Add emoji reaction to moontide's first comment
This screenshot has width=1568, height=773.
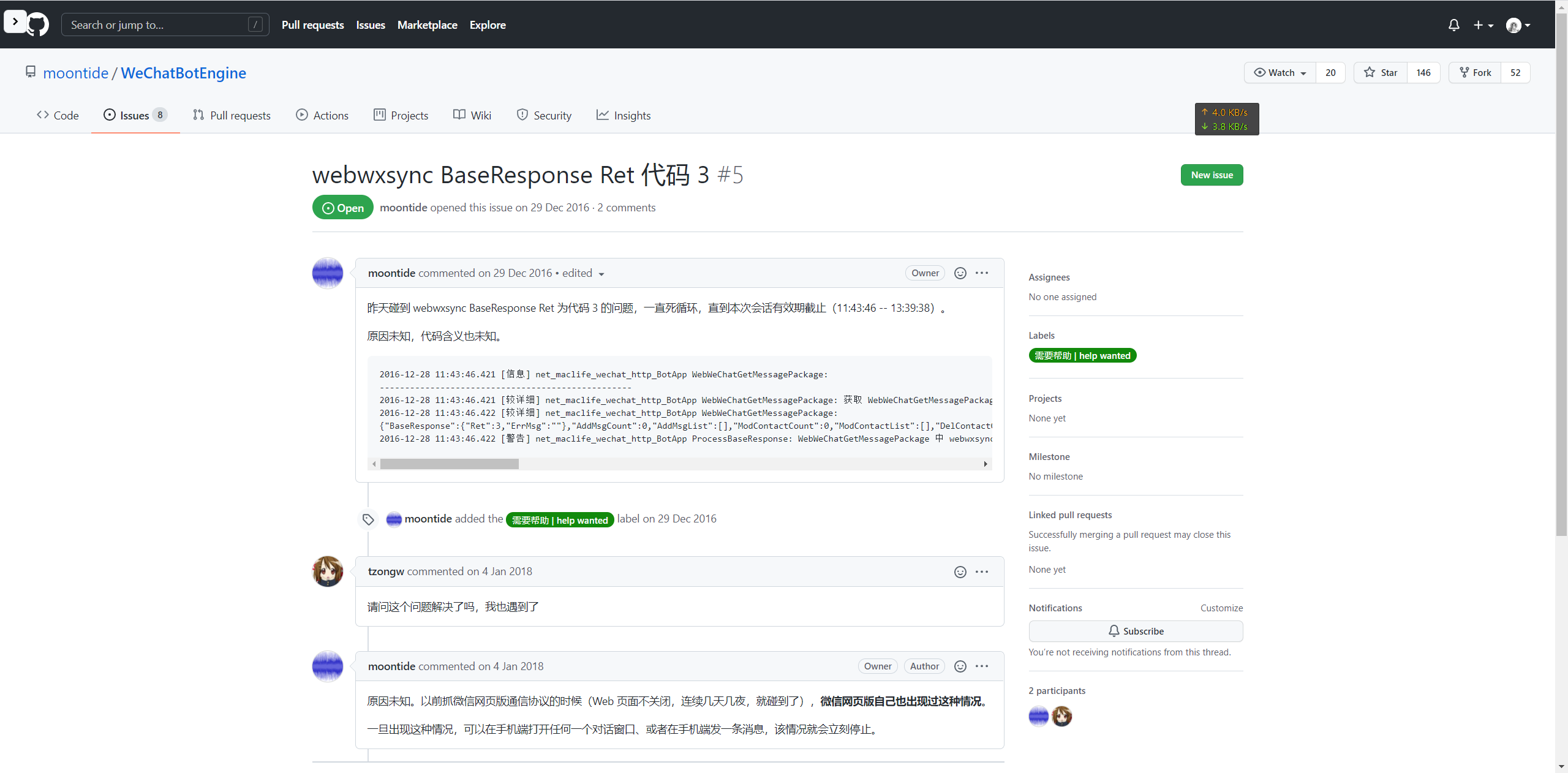(959, 273)
